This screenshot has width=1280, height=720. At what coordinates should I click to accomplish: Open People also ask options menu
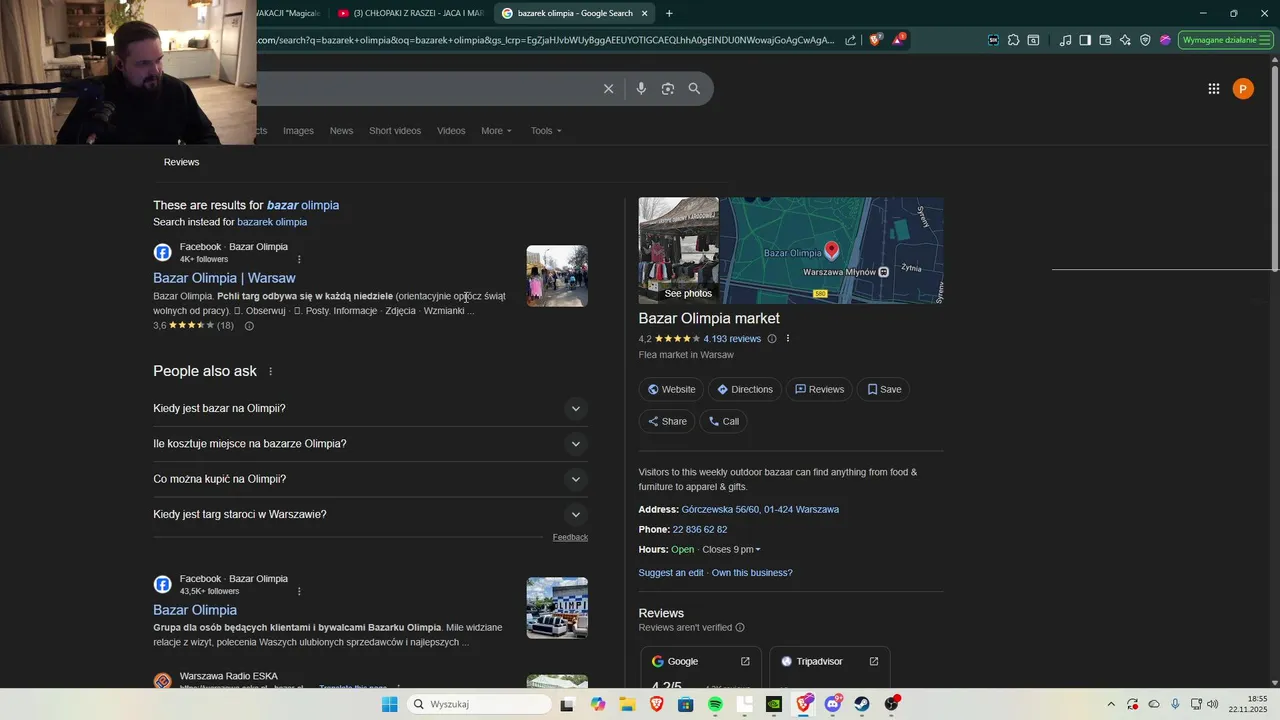tap(270, 372)
